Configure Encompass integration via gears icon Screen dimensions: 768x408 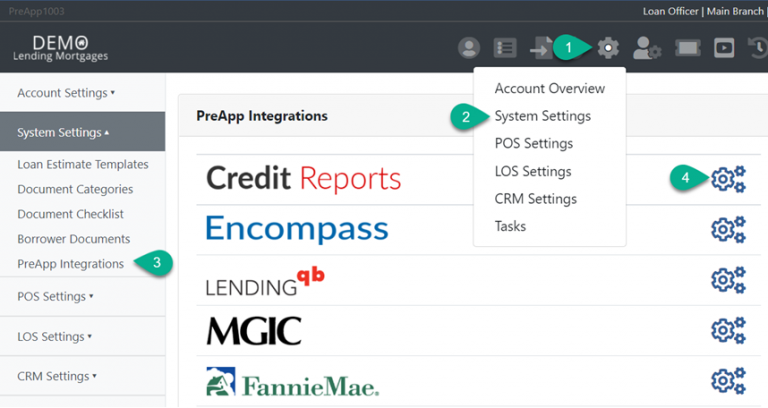click(x=727, y=229)
